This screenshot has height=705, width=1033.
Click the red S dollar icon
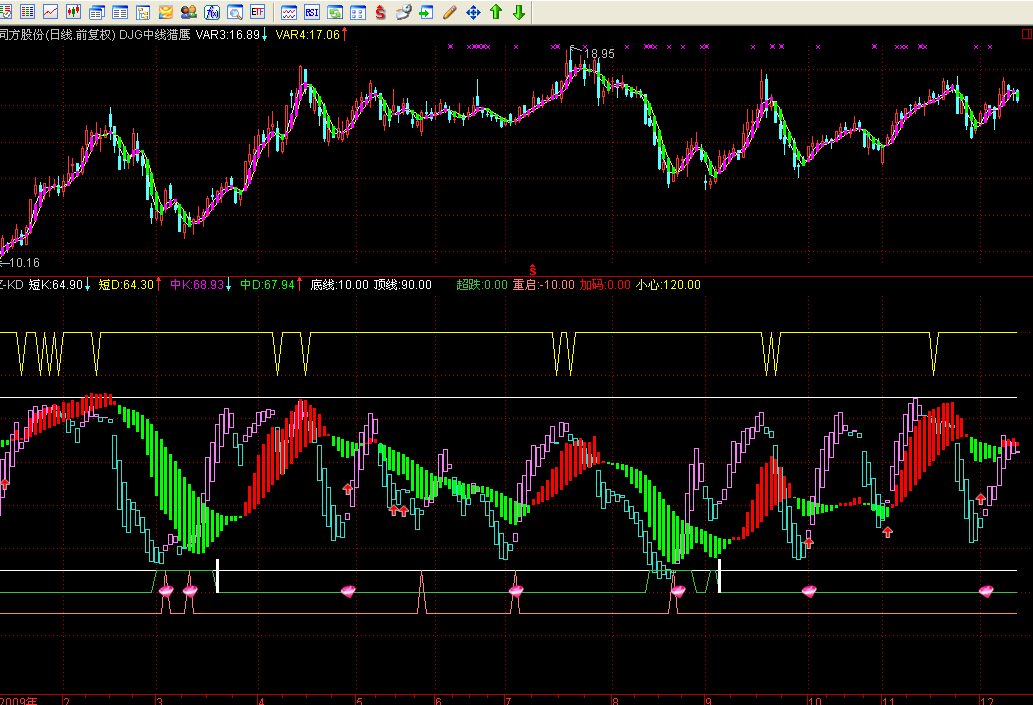381,12
